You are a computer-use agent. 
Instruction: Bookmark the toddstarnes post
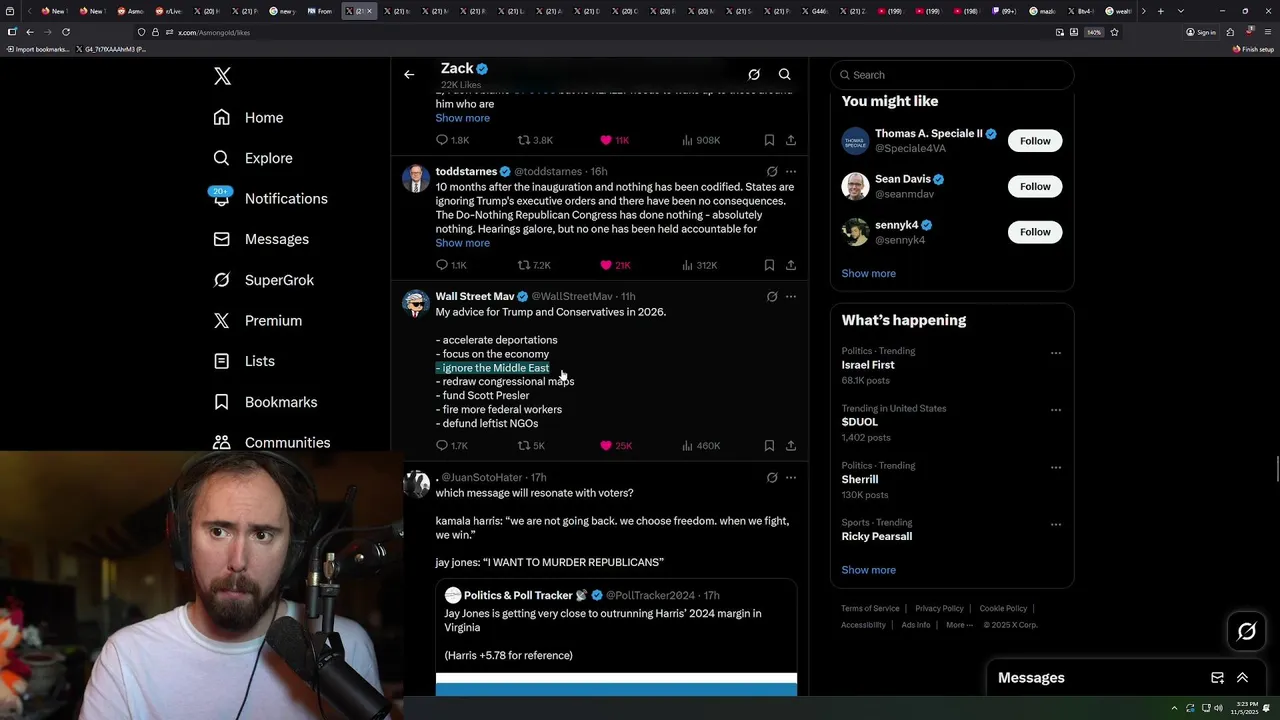click(769, 265)
